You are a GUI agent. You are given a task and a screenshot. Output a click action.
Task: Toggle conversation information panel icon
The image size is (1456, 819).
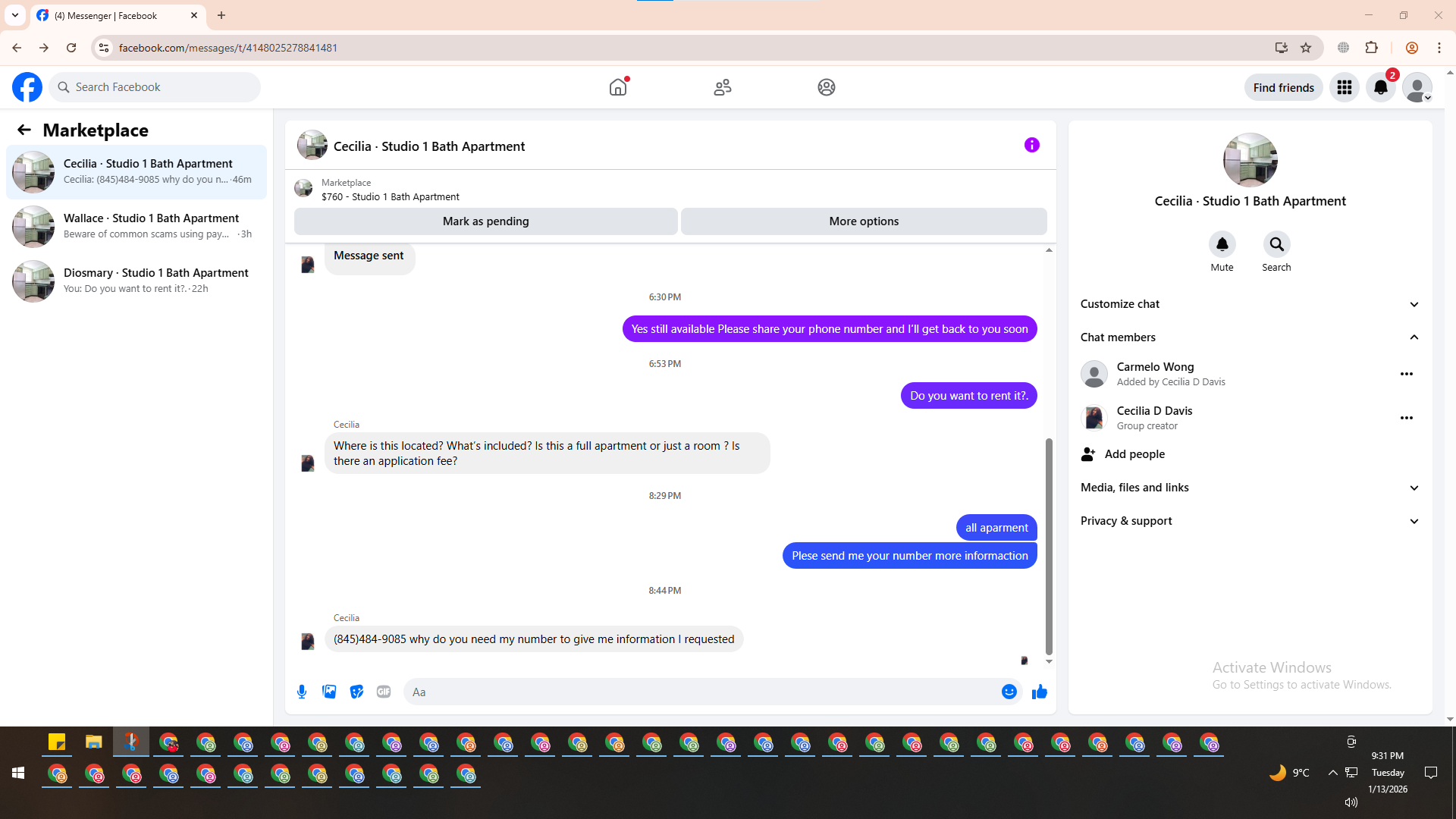[x=1031, y=145]
